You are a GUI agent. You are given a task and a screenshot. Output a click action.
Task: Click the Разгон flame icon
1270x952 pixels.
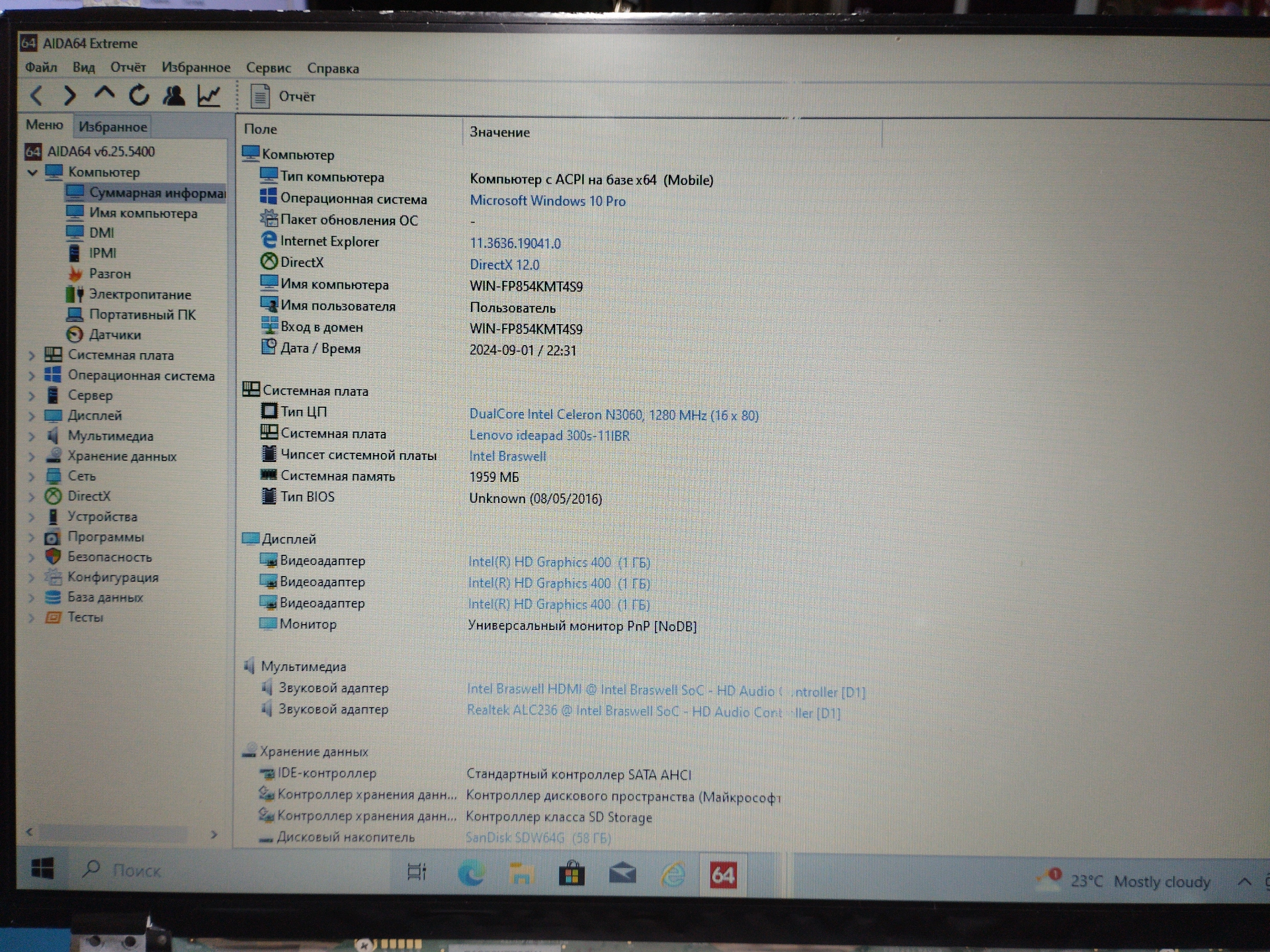point(75,274)
